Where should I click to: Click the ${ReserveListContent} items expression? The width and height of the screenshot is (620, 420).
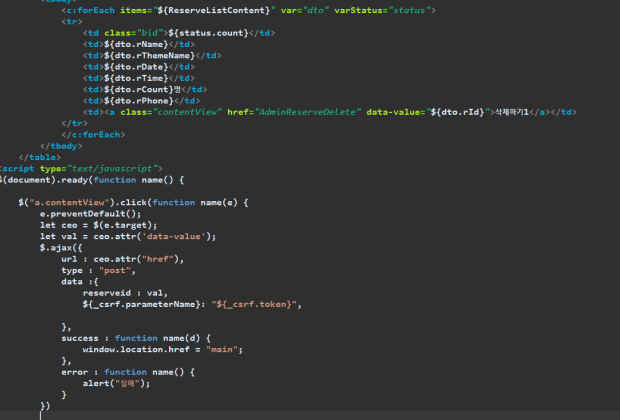(x=186, y=8)
